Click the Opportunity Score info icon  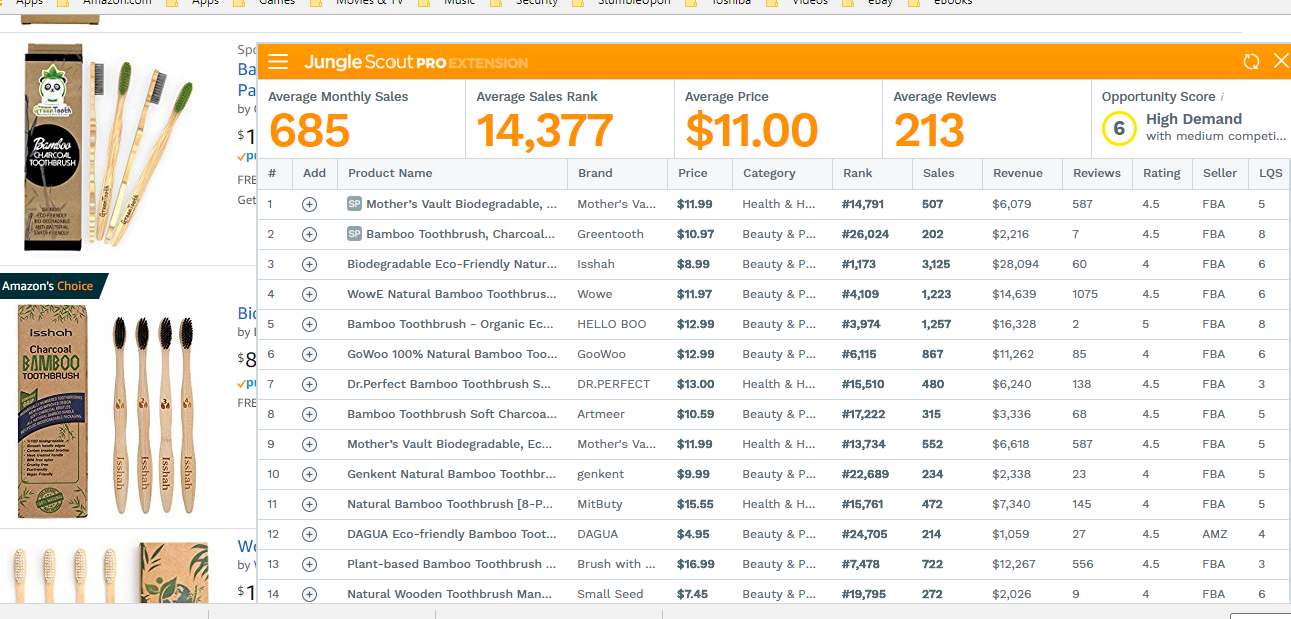point(1222,97)
